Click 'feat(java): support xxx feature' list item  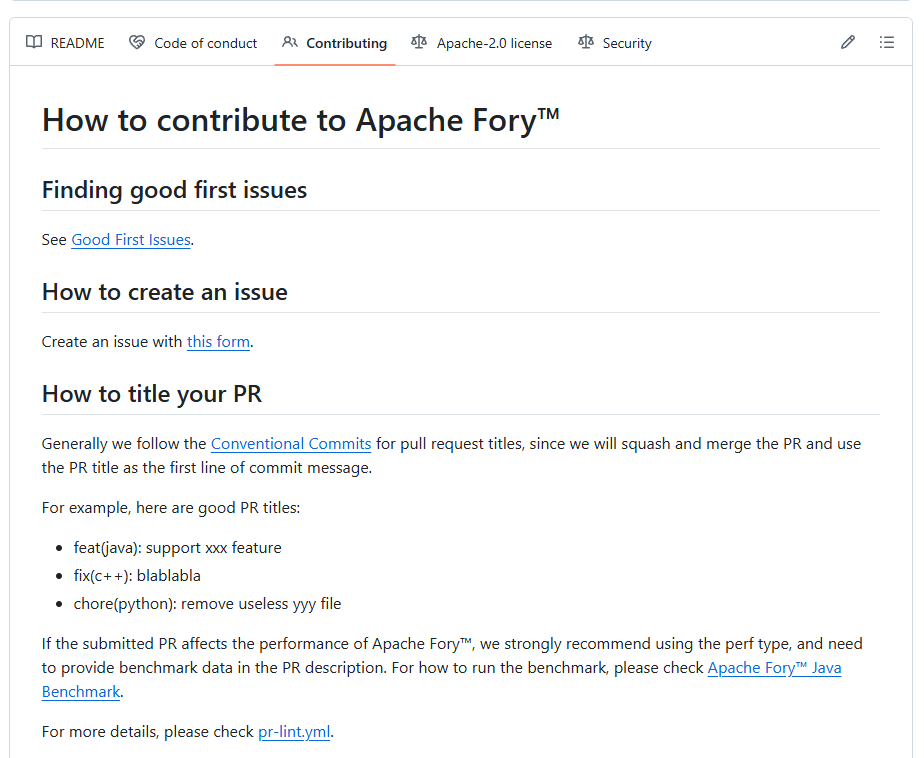coord(177,548)
